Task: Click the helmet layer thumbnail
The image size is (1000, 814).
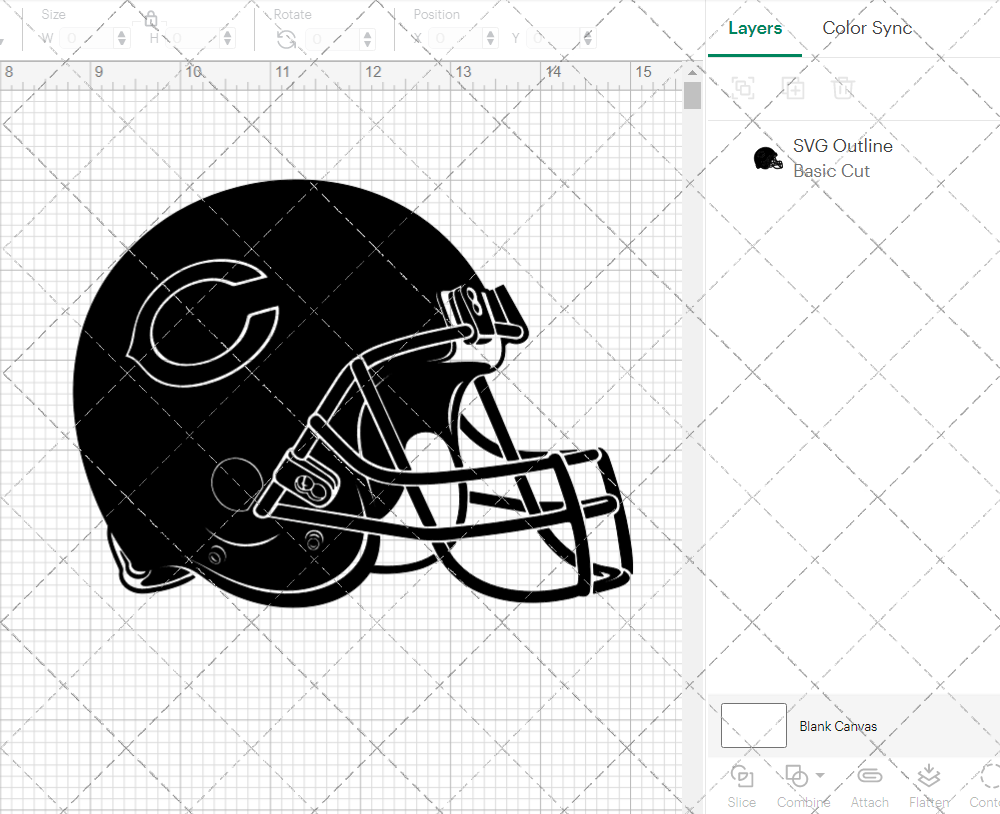Action: [767, 158]
